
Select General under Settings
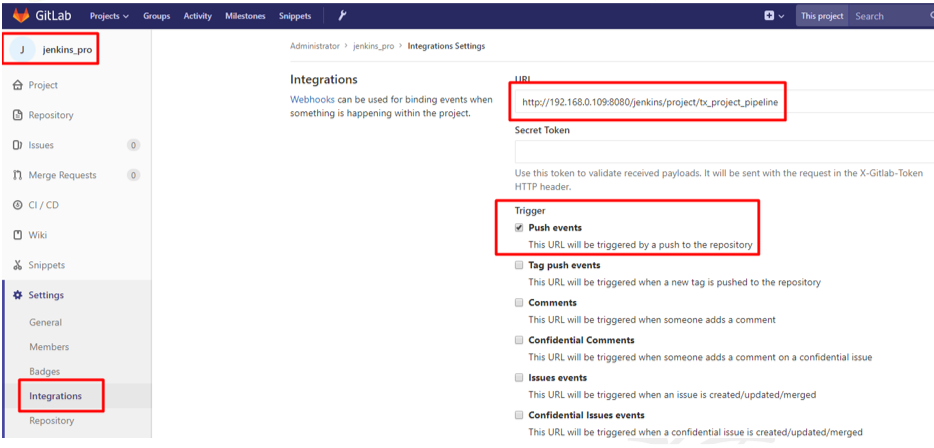[45, 322]
